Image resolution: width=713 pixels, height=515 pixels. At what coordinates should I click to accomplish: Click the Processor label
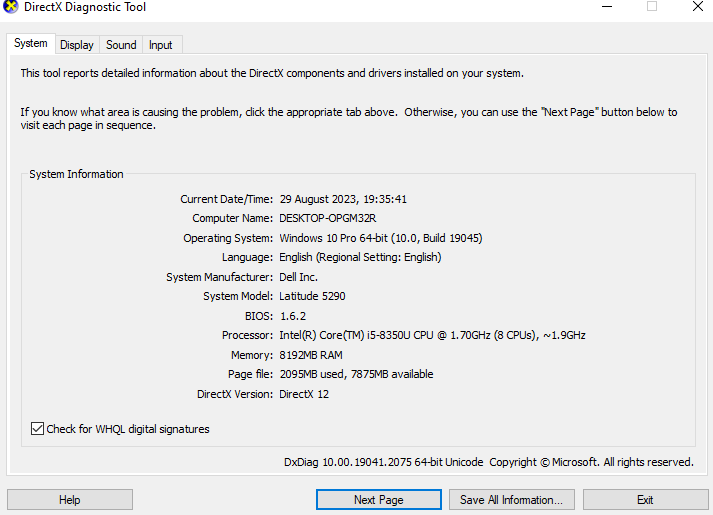tap(247, 335)
